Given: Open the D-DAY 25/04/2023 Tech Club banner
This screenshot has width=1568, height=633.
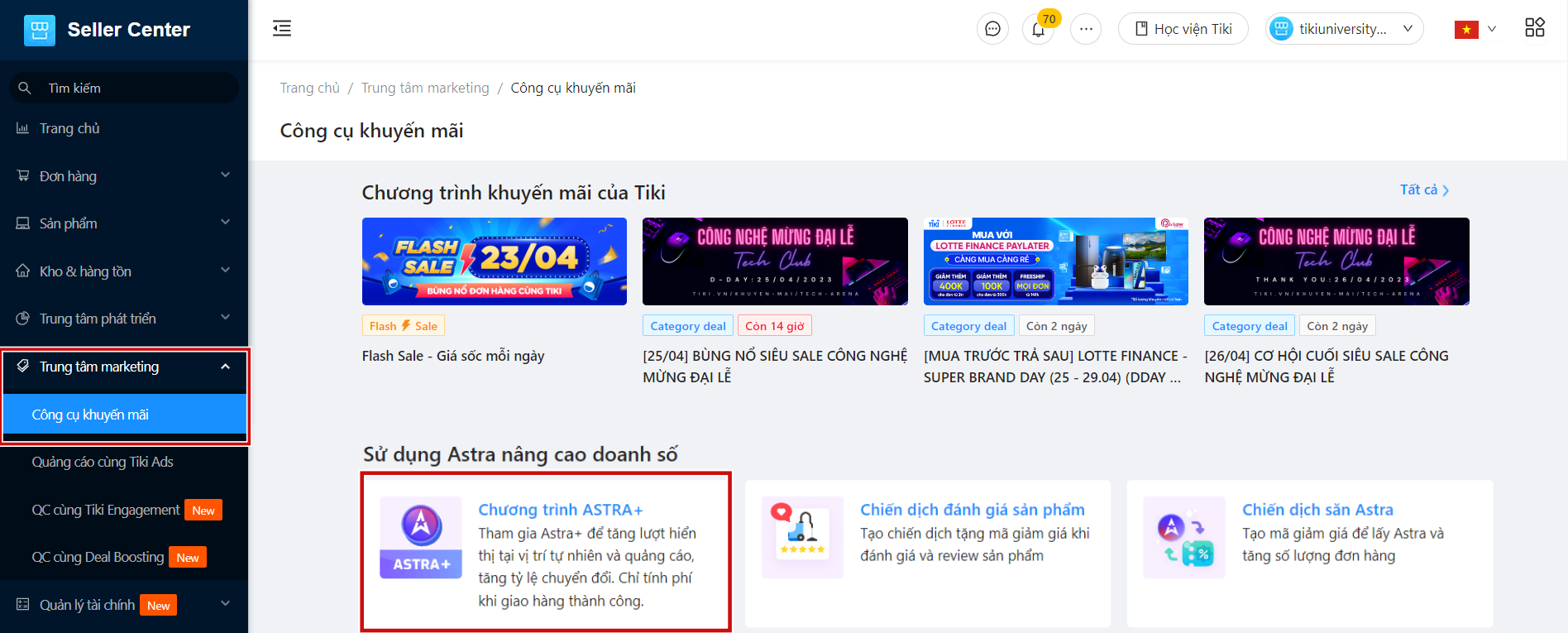Looking at the screenshot, I should 775,261.
